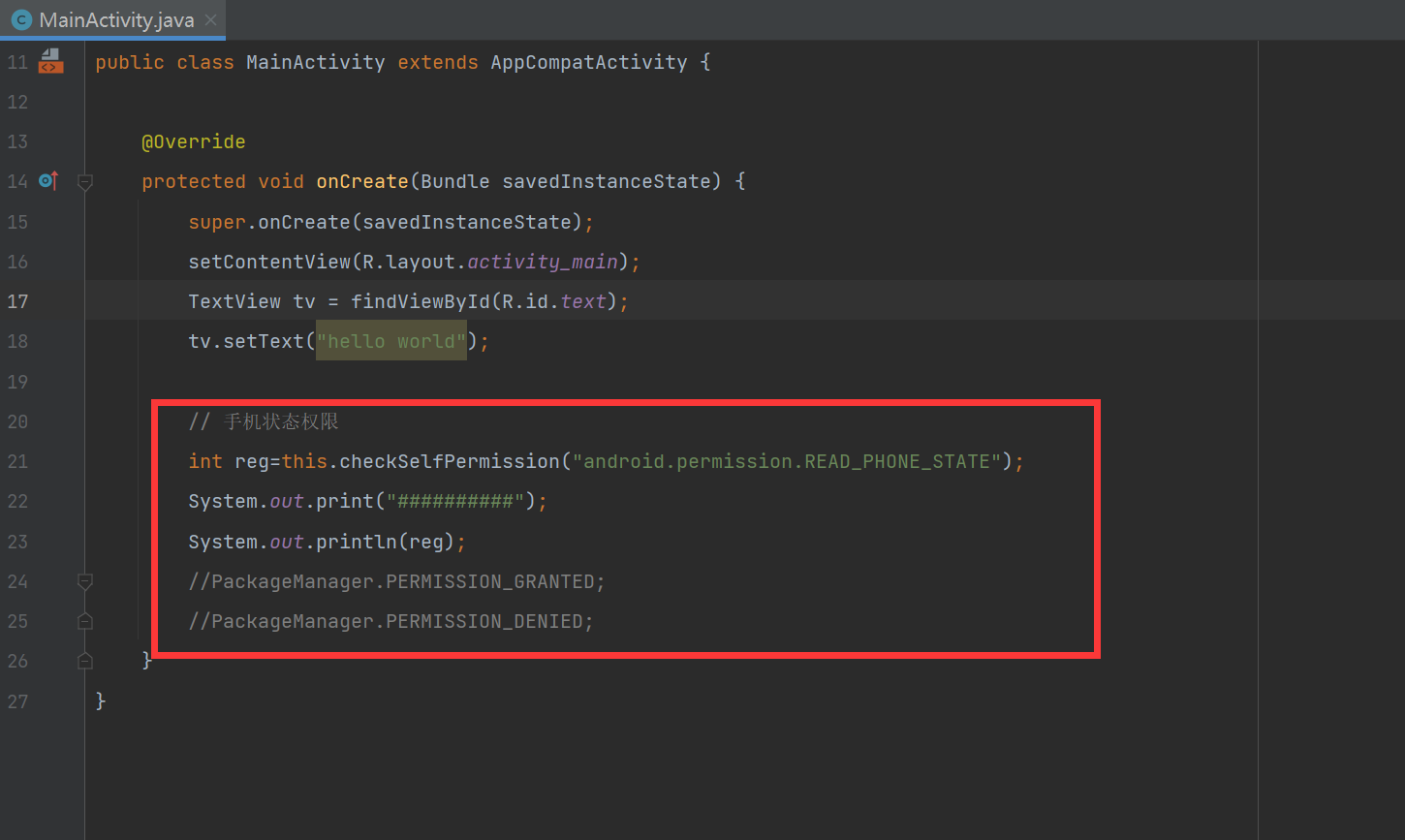Click the PERMISSION_DENIED comment line
This screenshot has width=1405, height=840.
point(390,621)
